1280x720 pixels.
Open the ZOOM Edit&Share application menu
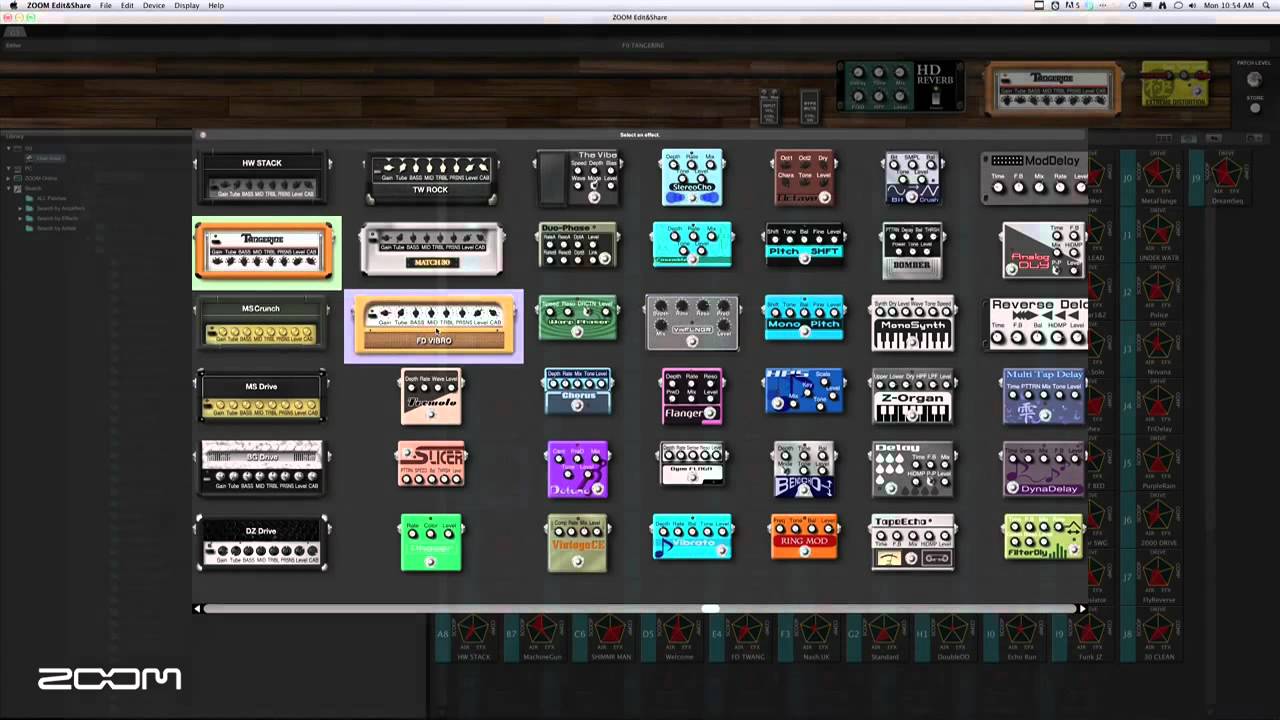[59, 6]
